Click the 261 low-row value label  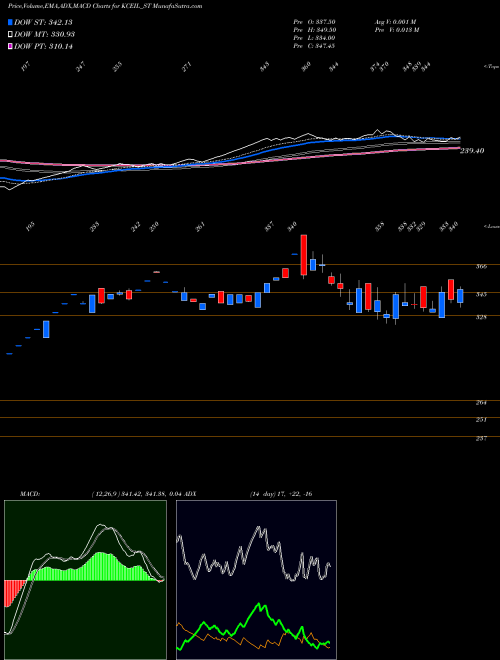click(x=200, y=226)
